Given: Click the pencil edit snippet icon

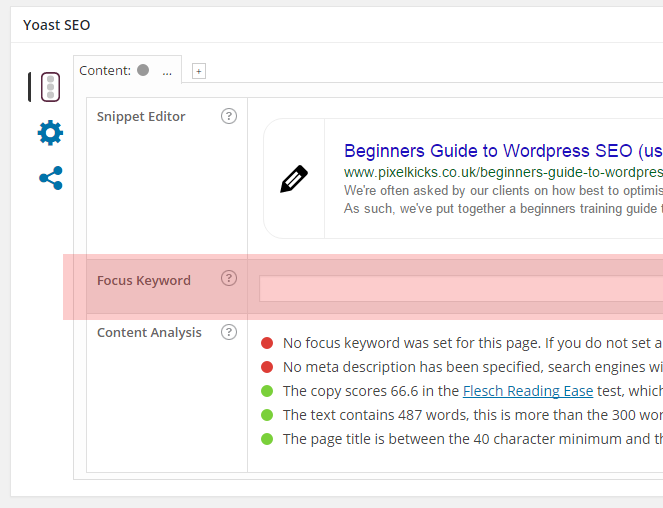Looking at the screenshot, I should (x=294, y=179).
